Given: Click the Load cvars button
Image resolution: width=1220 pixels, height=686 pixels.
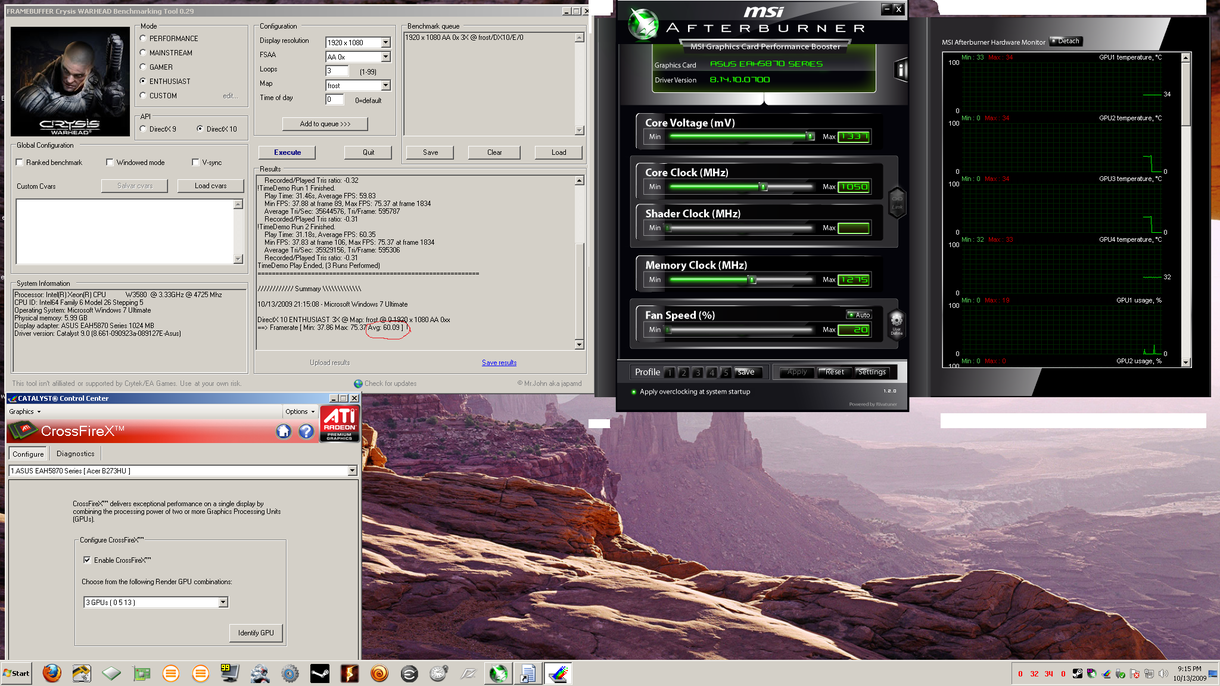Looking at the screenshot, I should pos(211,186).
